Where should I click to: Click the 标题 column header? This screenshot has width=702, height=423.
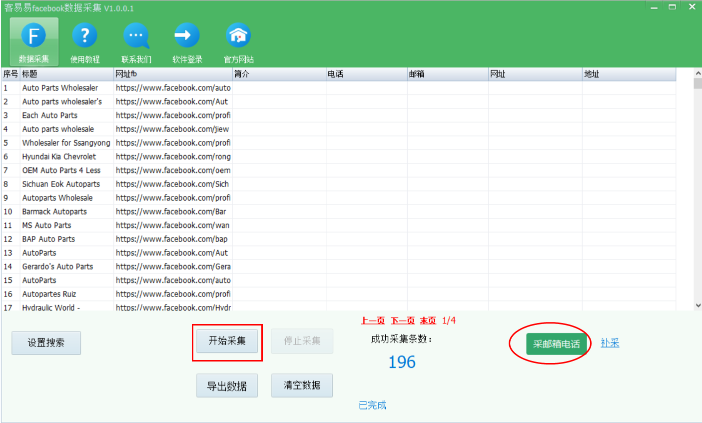(67, 74)
